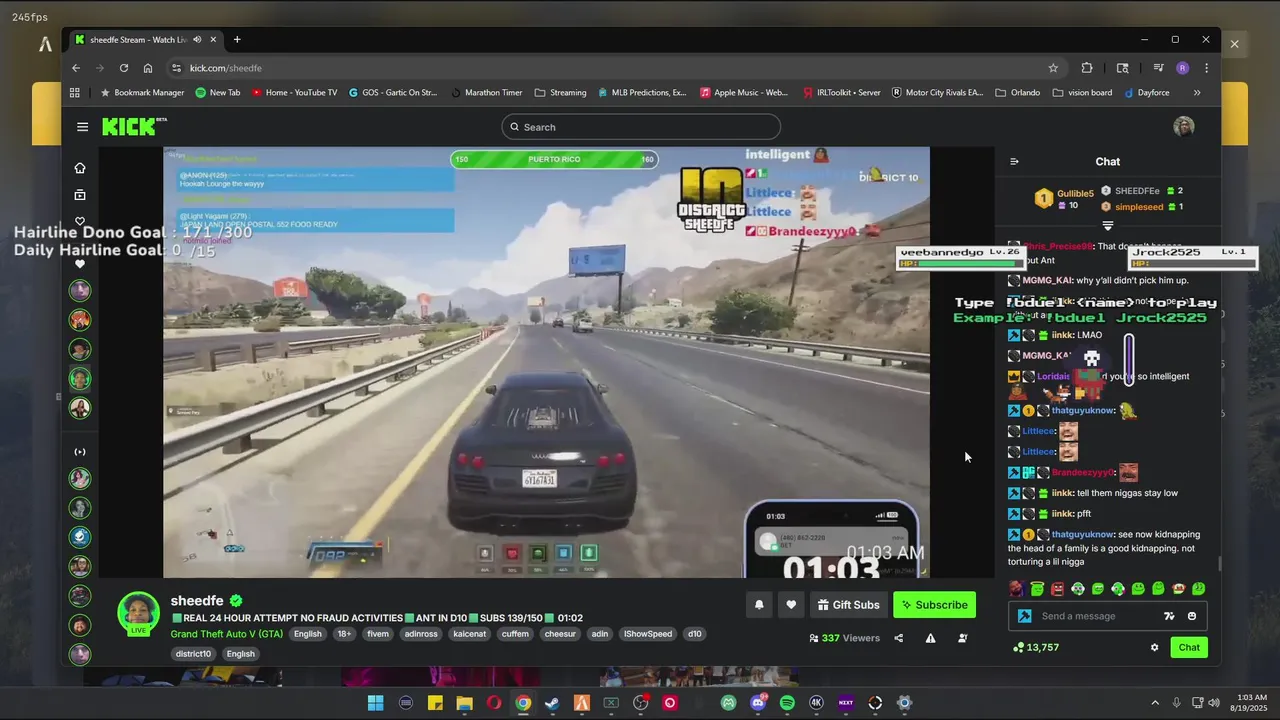Click the chat identity badge in the message box

coord(1024,616)
